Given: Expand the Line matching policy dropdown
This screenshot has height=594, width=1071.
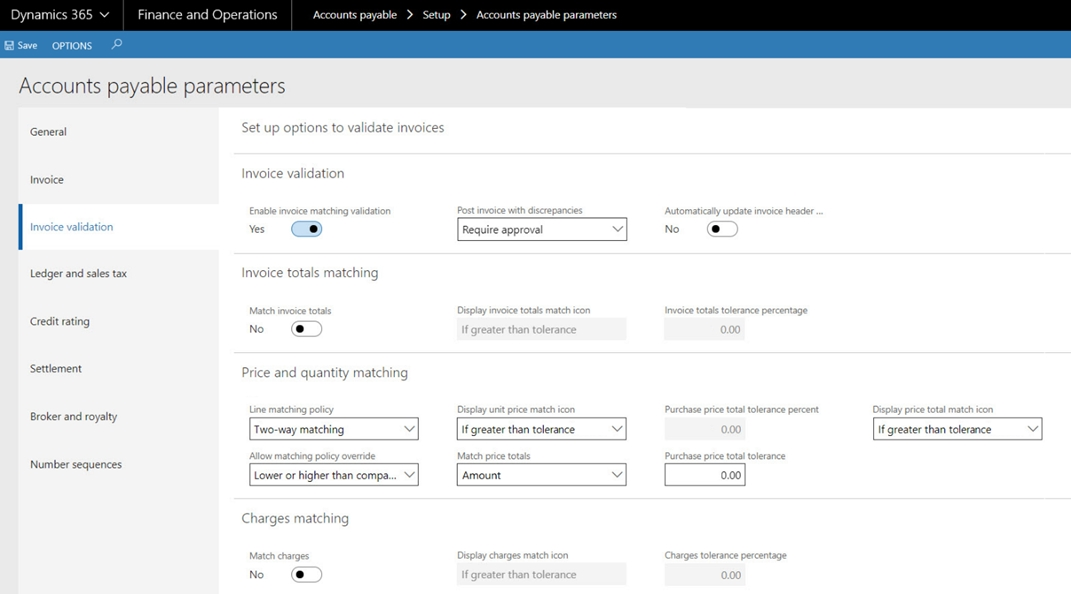Looking at the screenshot, I should pyautogui.click(x=333, y=429).
